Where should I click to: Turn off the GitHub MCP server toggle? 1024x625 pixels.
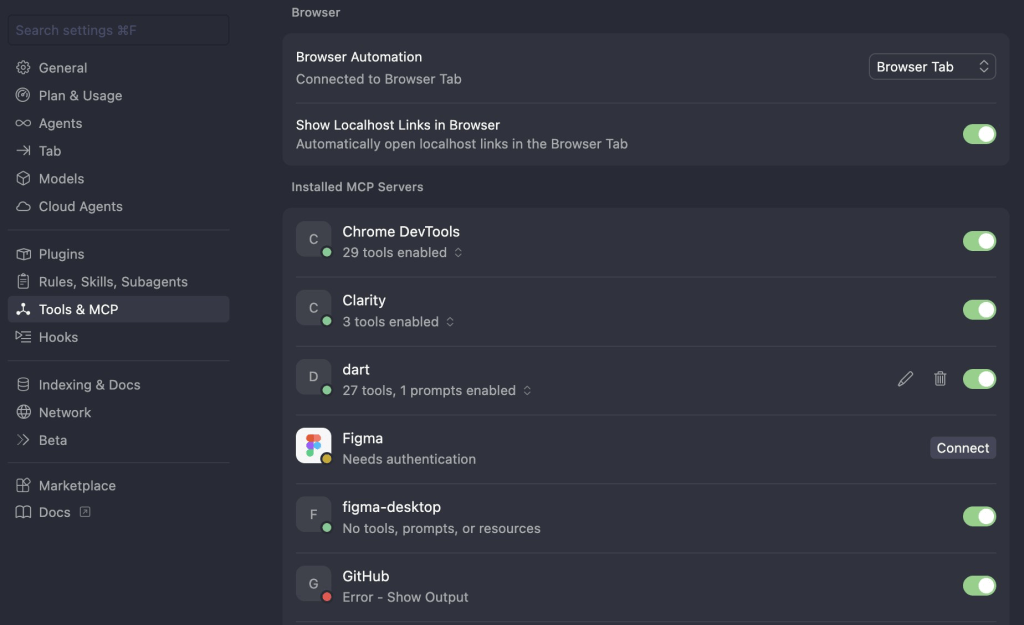click(979, 585)
